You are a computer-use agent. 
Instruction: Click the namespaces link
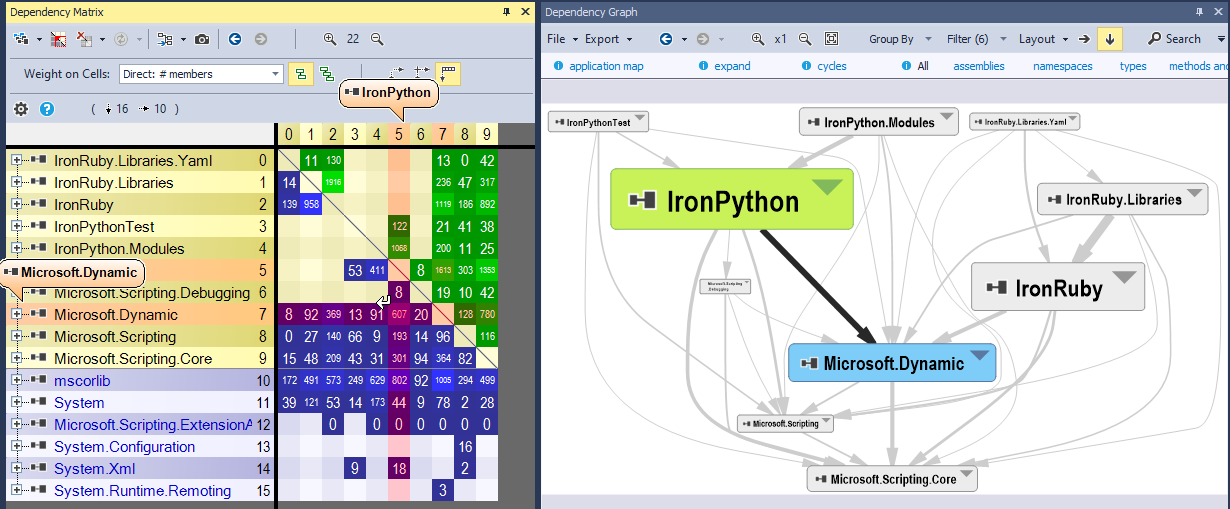pos(1062,66)
